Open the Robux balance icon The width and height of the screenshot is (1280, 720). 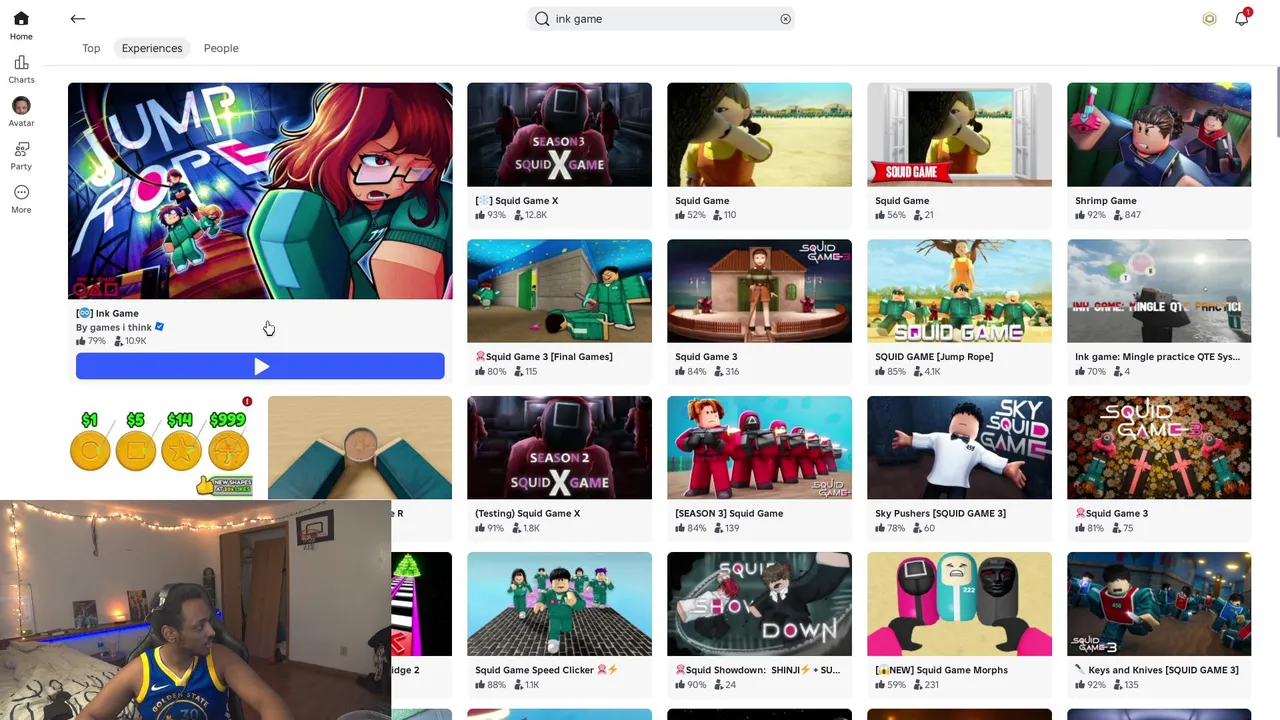pyautogui.click(x=1209, y=19)
